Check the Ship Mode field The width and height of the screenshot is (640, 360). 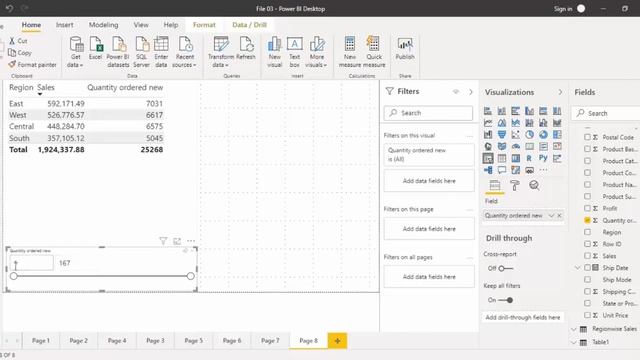pos(587,279)
